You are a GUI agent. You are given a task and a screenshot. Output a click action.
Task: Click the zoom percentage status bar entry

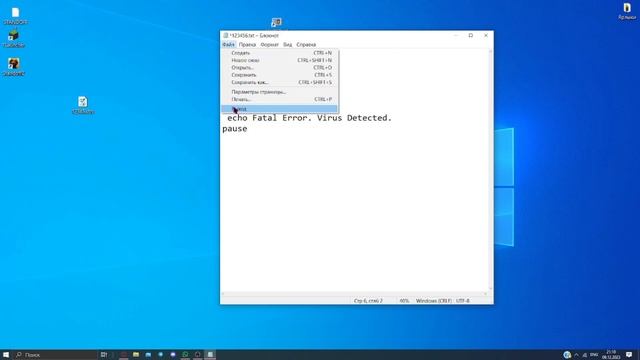click(x=404, y=301)
